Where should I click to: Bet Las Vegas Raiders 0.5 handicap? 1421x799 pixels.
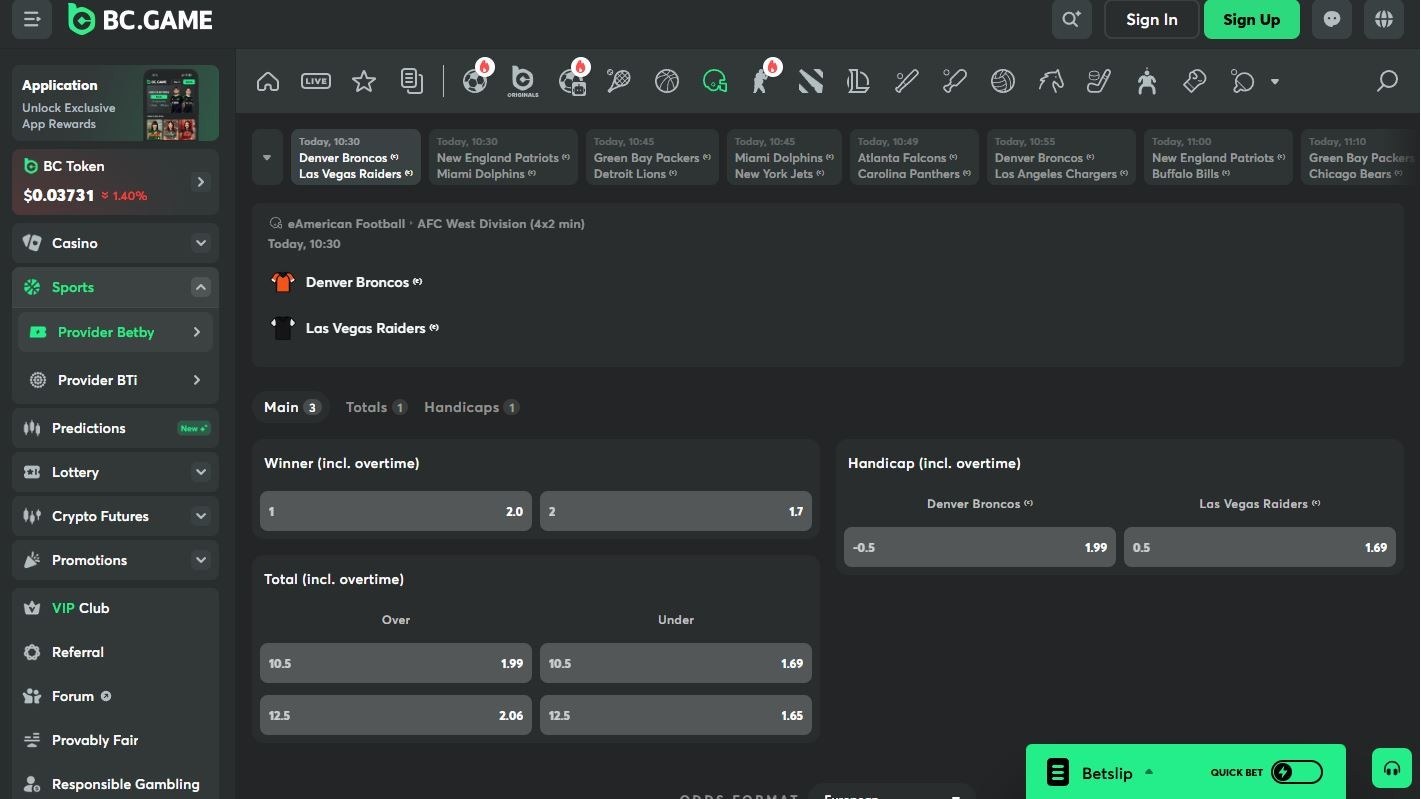1260,547
